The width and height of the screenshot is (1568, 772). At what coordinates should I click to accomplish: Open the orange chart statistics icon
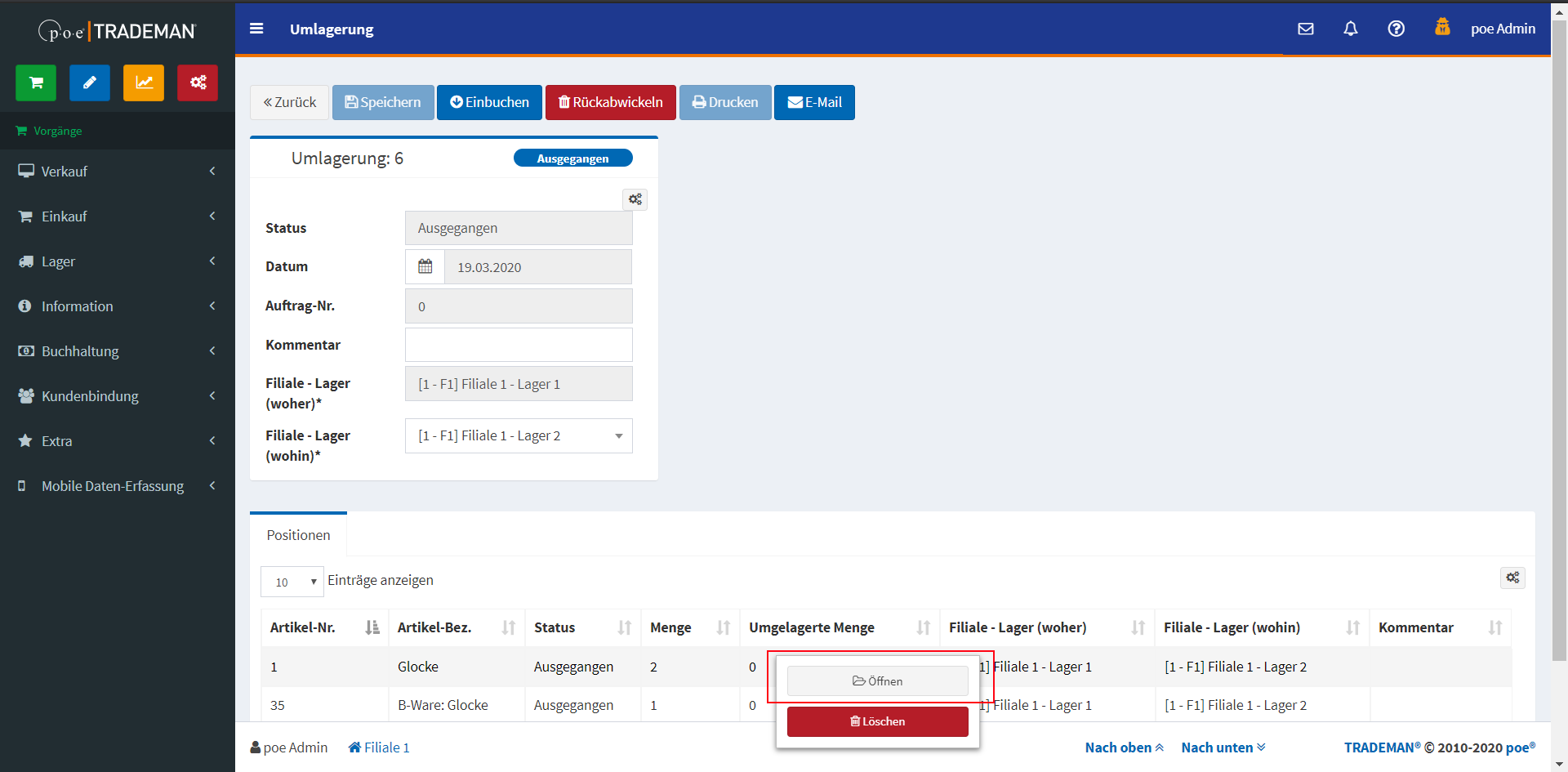tap(144, 83)
